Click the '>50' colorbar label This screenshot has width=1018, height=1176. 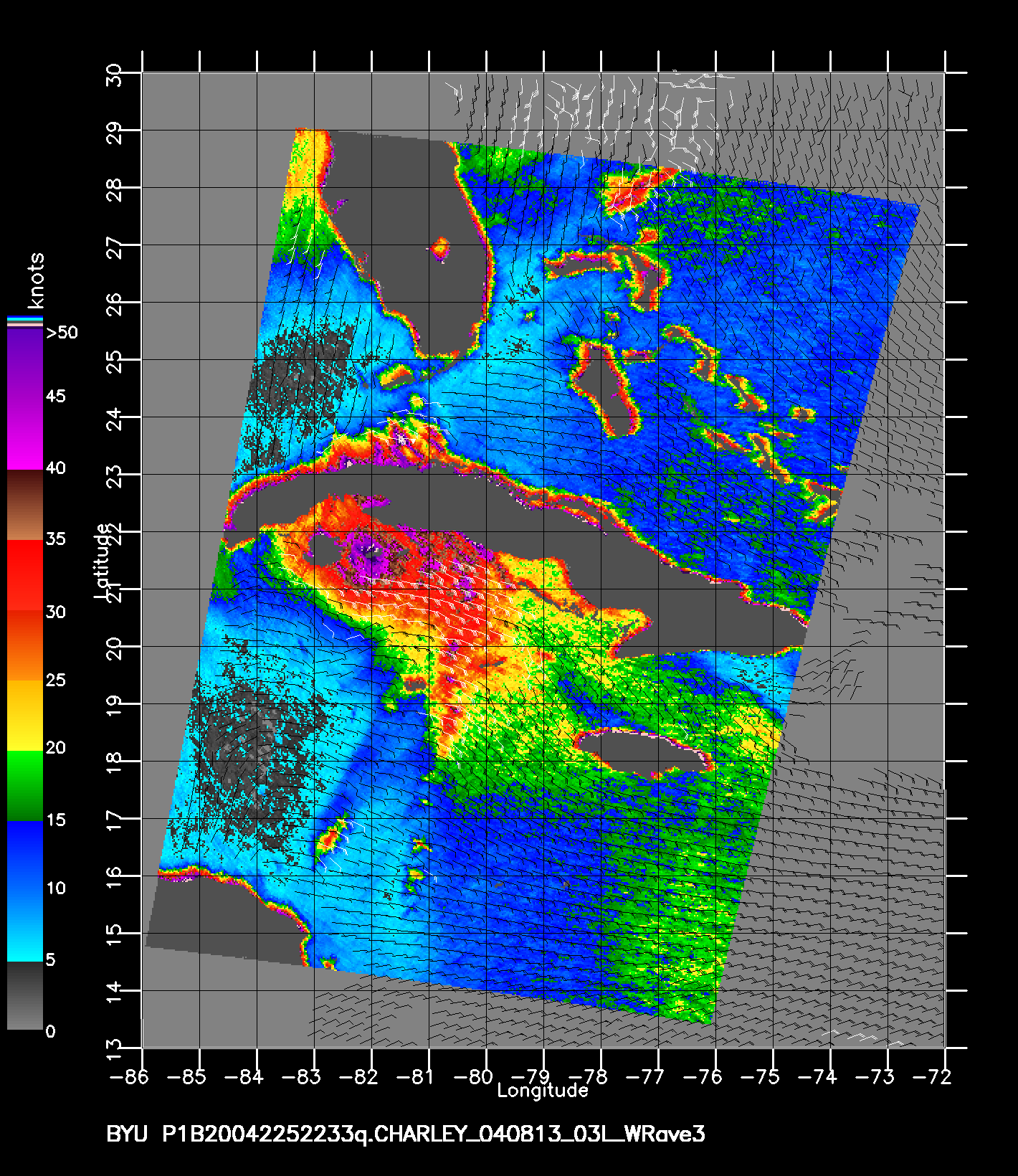coord(62,332)
